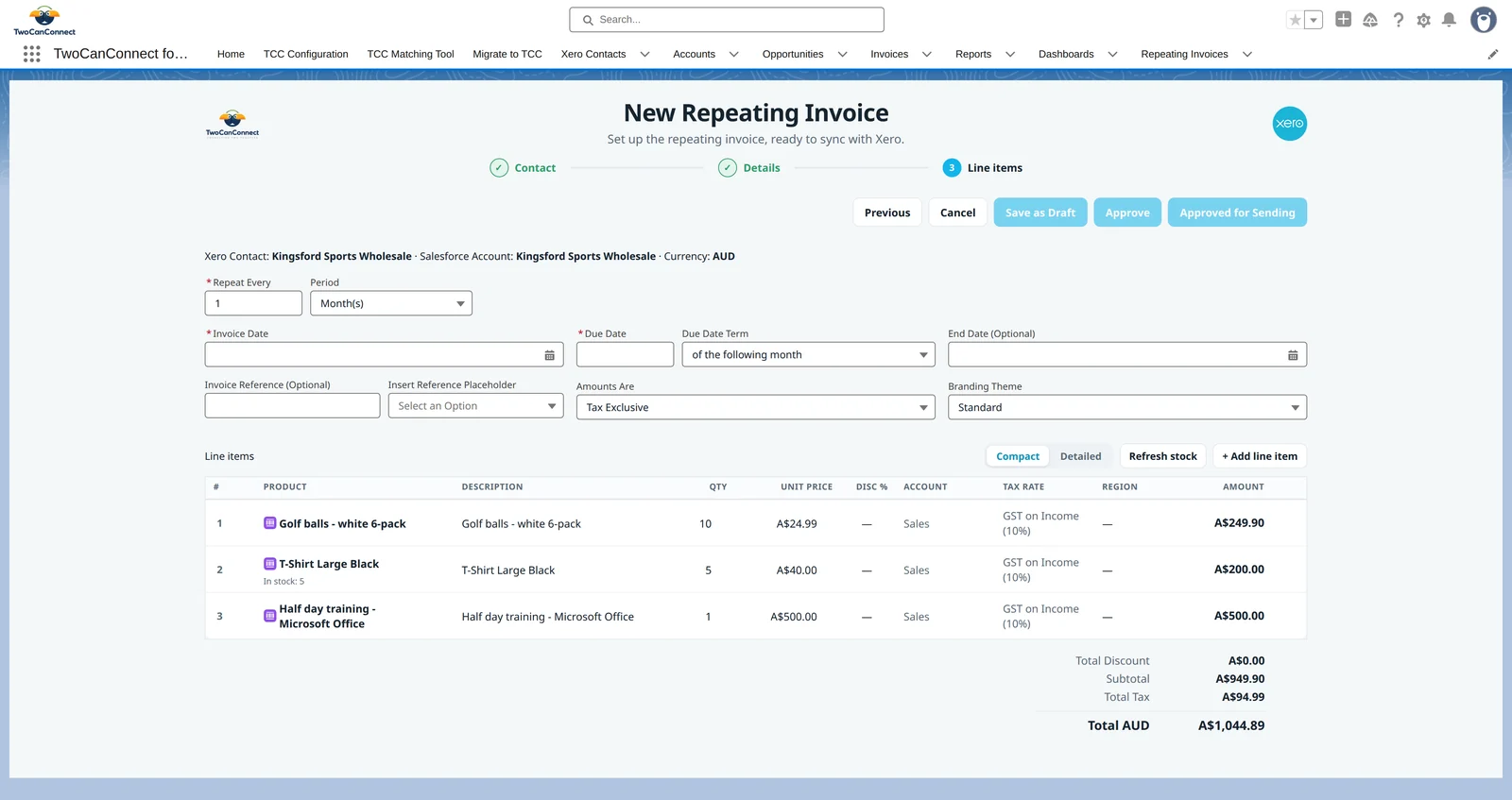This screenshot has width=1512, height=800.
Task: Click the Half day training product icon
Action: coord(269,616)
